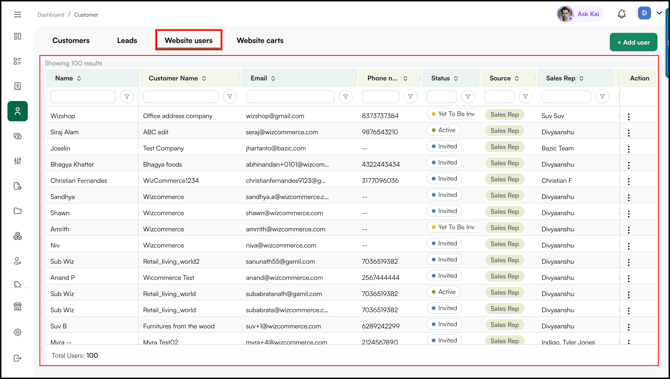670x379 pixels.
Task: Open the action menu for Bhagya Khatter
Action: pos(629,165)
